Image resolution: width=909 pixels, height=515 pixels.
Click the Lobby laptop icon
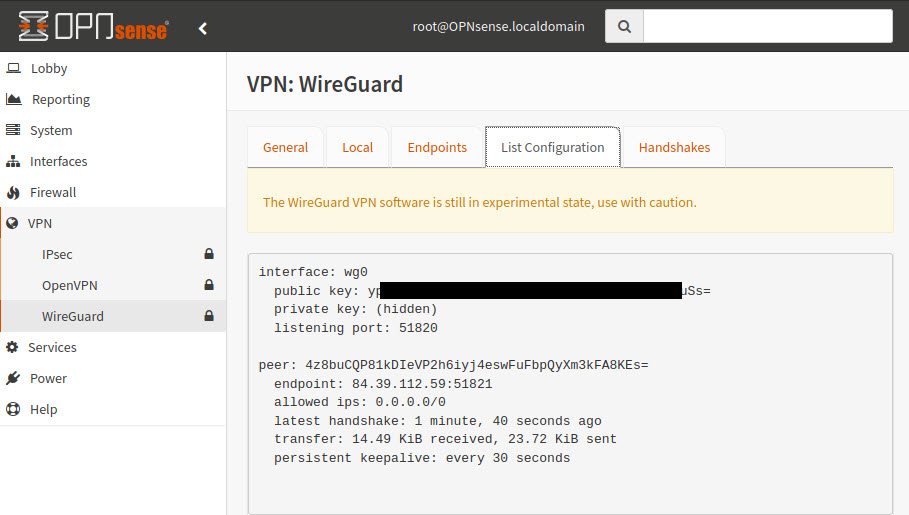click(x=13, y=68)
